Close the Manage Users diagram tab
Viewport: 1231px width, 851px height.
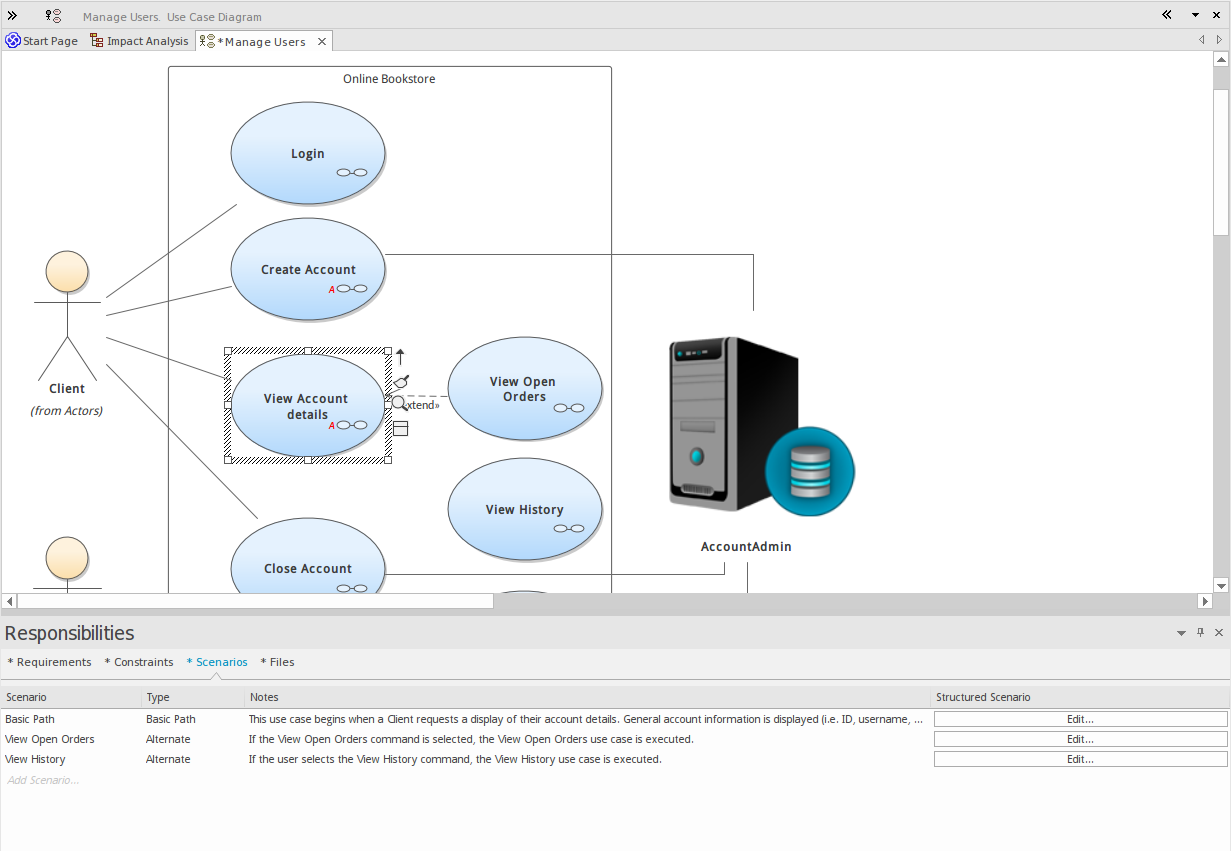(x=322, y=42)
